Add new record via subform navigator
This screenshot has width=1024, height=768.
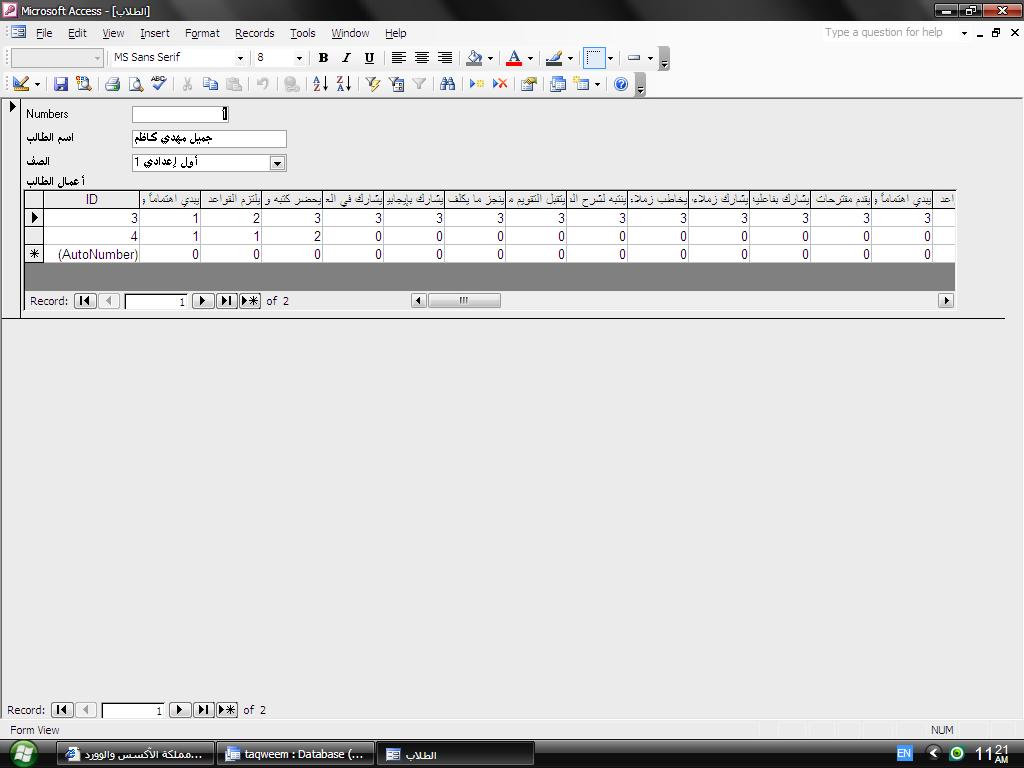[x=250, y=301]
